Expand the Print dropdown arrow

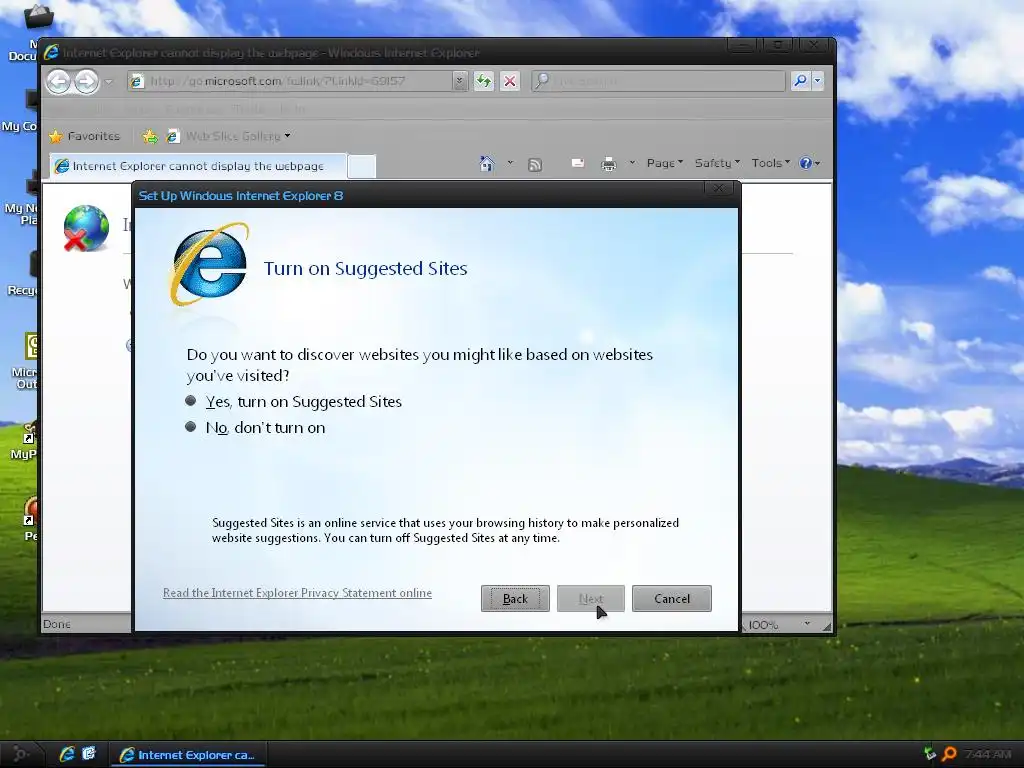[632, 163]
